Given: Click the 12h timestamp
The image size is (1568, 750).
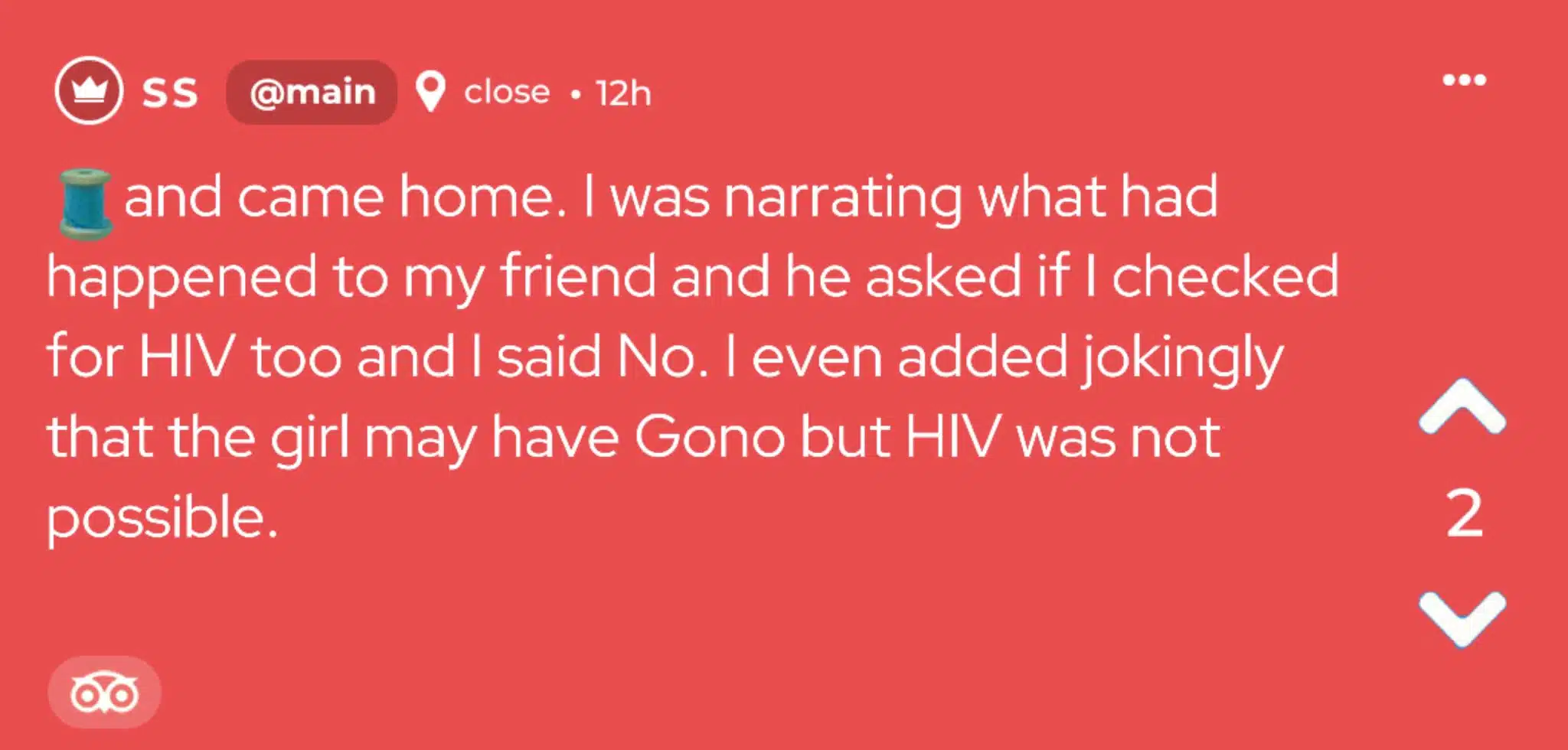Looking at the screenshot, I should 623,93.
